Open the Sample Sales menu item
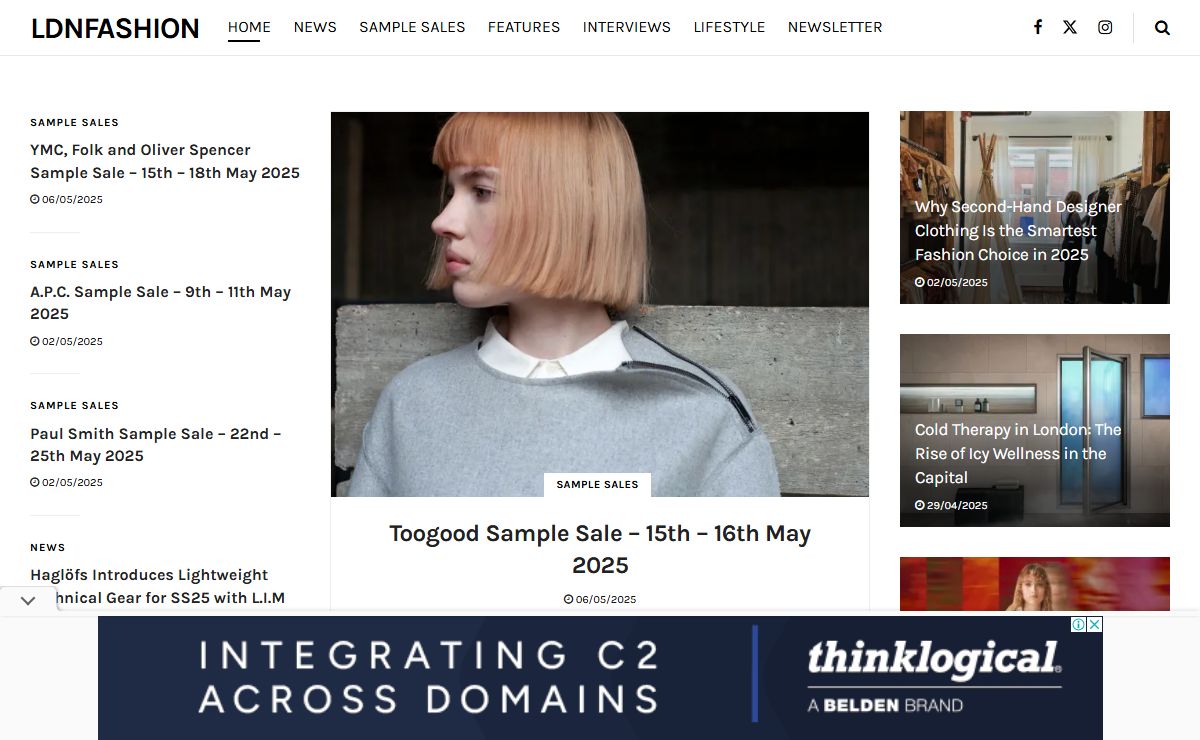This screenshot has width=1200, height=740. (x=412, y=27)
